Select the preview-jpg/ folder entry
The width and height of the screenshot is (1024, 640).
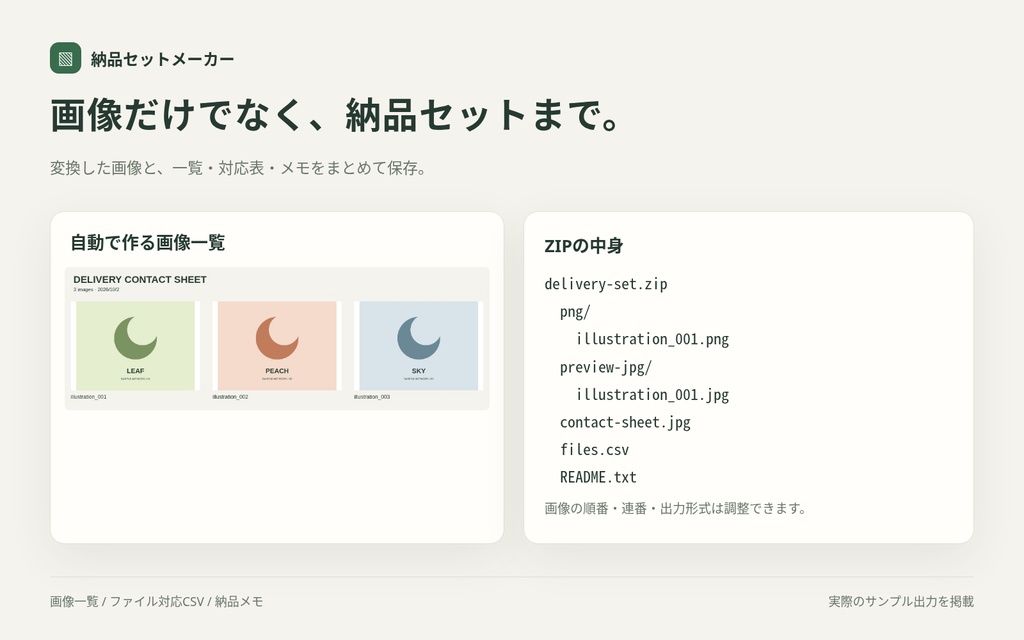coord(605,368)
